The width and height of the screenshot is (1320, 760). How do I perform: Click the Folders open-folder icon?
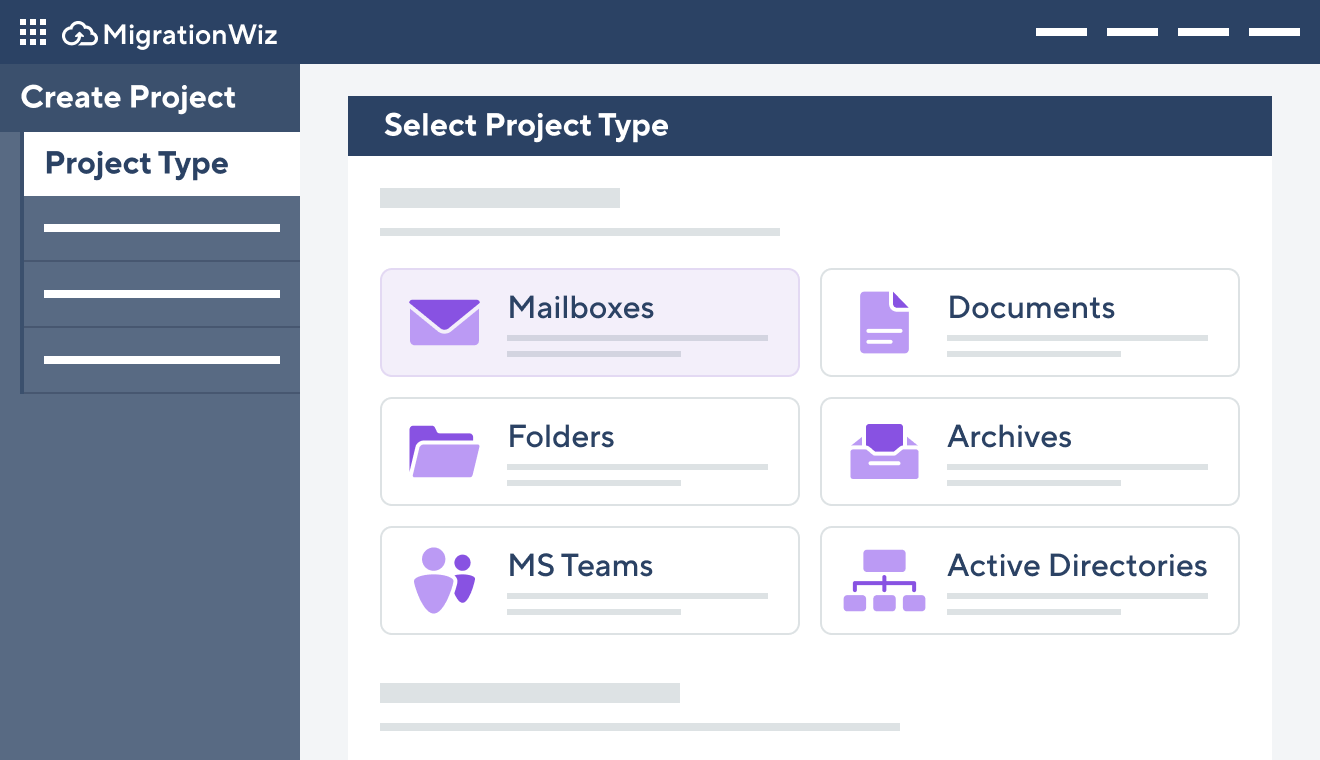coord(444,451)
